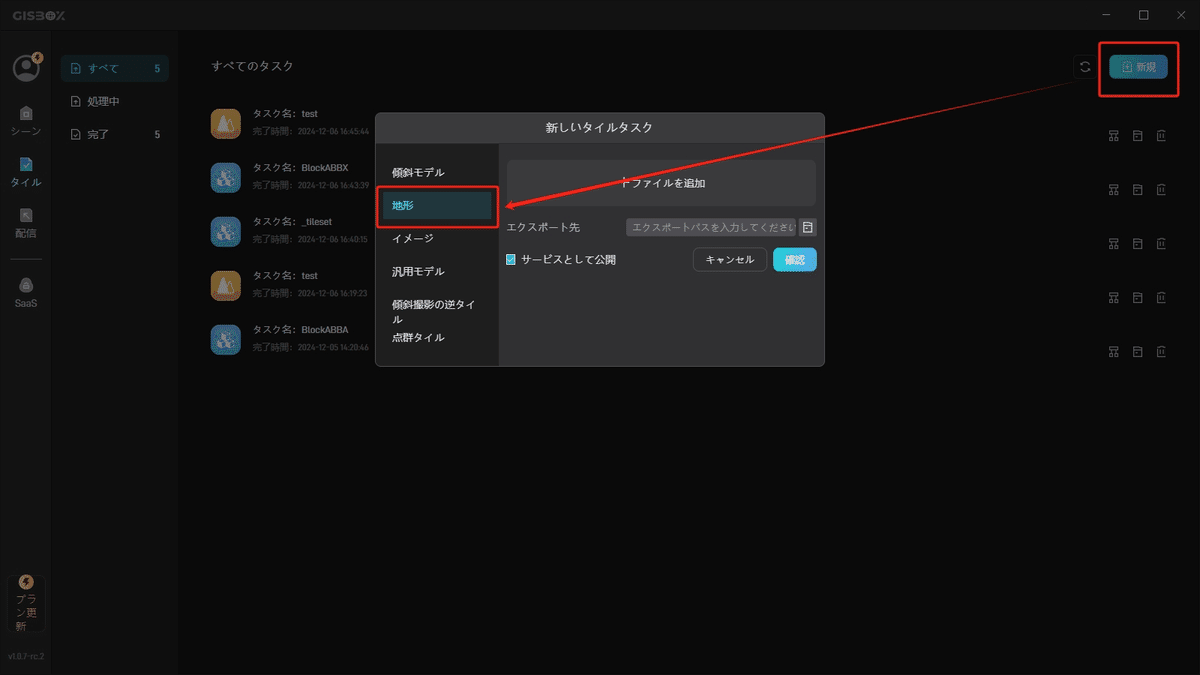The width and height of the screenshot is (1200, 675).
Task: Delete the BlockABBA task
Action: click(x=1161, y=352)
